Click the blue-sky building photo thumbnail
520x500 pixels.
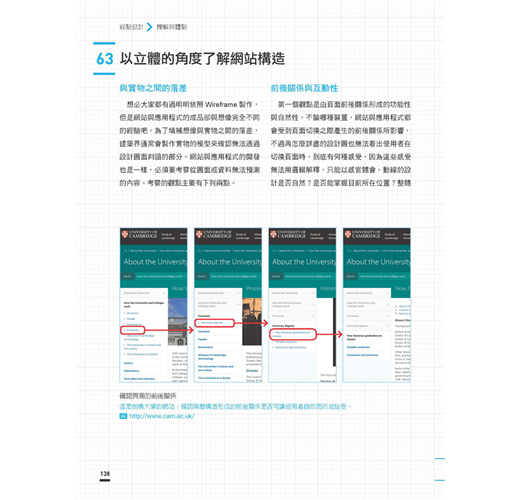[x=178, y=321]
